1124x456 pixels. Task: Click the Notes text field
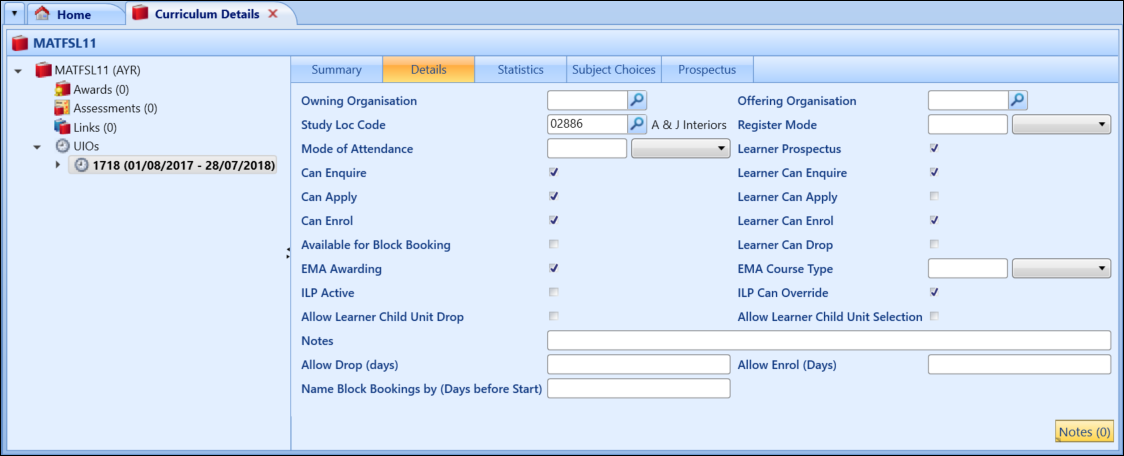pyautogui.click(x=829, y=340)
